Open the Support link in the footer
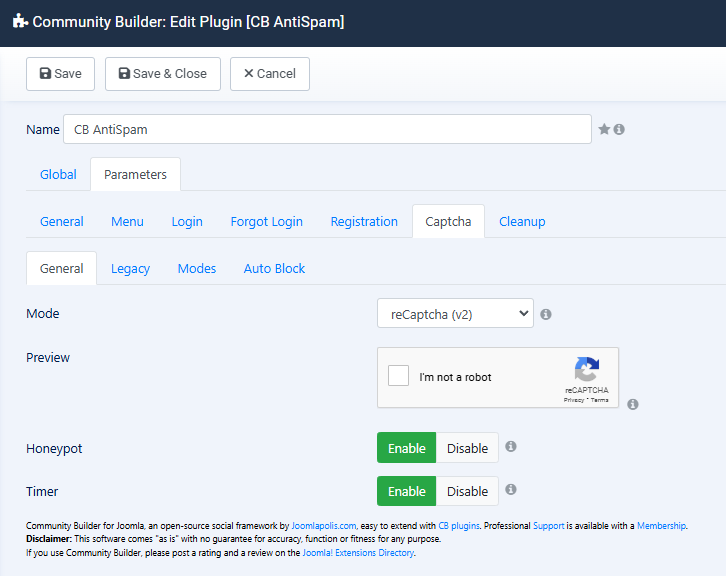Viewport: 726px width, 576px height. pyautogui.click(x=549, y=526)
